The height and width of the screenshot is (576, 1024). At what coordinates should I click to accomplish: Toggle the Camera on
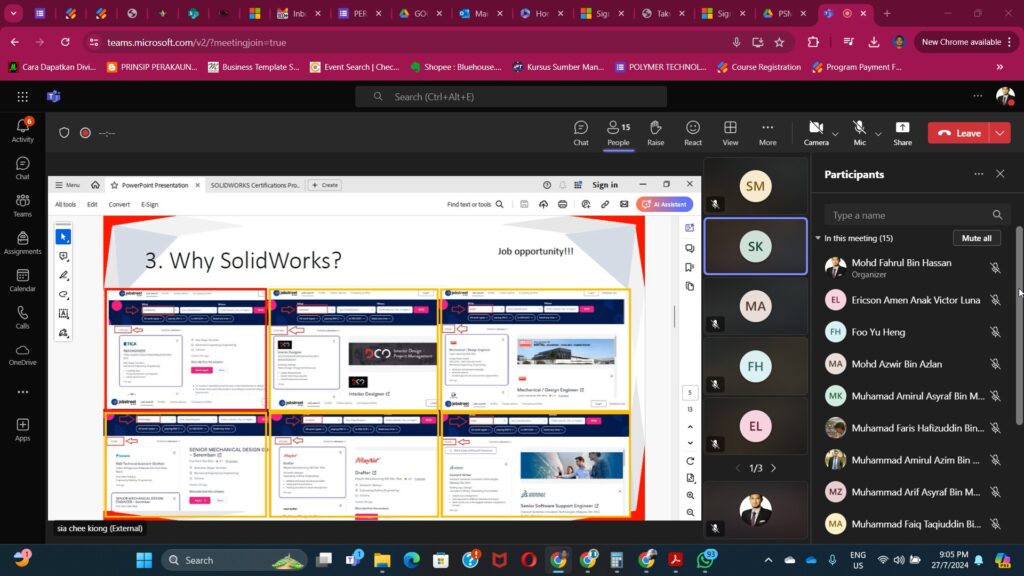tap(816, 133)
